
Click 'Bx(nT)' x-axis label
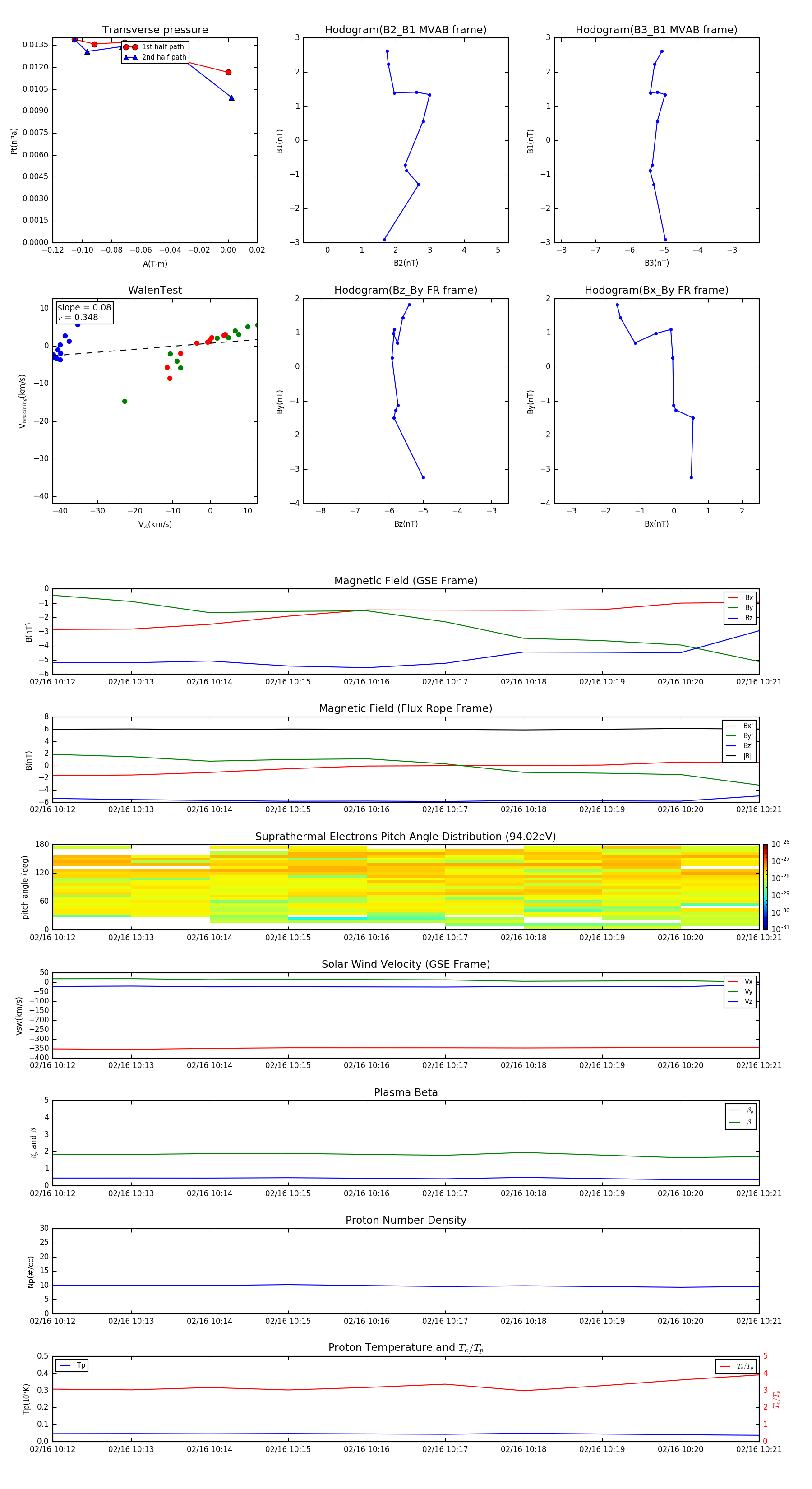coord(656,524)
